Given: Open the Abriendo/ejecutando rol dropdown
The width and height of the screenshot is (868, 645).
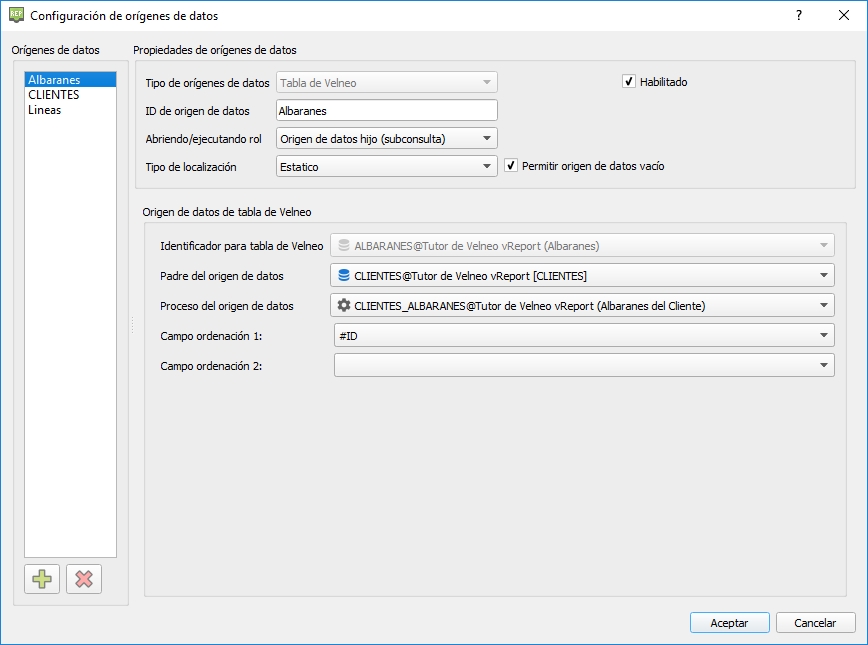Looking at the screenshot, I should coord(386,139).
